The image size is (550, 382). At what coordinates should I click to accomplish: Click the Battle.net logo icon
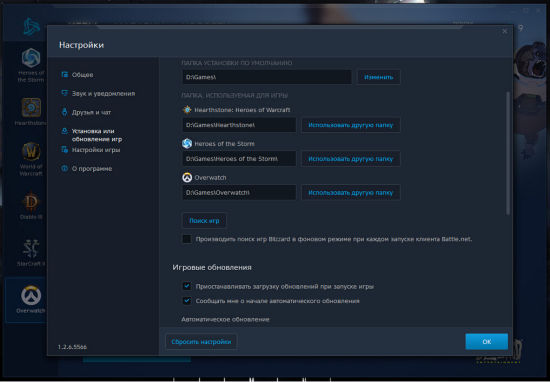pos(31,27)
